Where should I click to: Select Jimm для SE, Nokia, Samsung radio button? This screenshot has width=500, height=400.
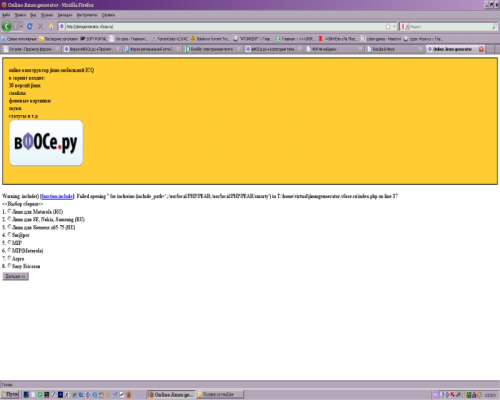[x=9, y=219]
